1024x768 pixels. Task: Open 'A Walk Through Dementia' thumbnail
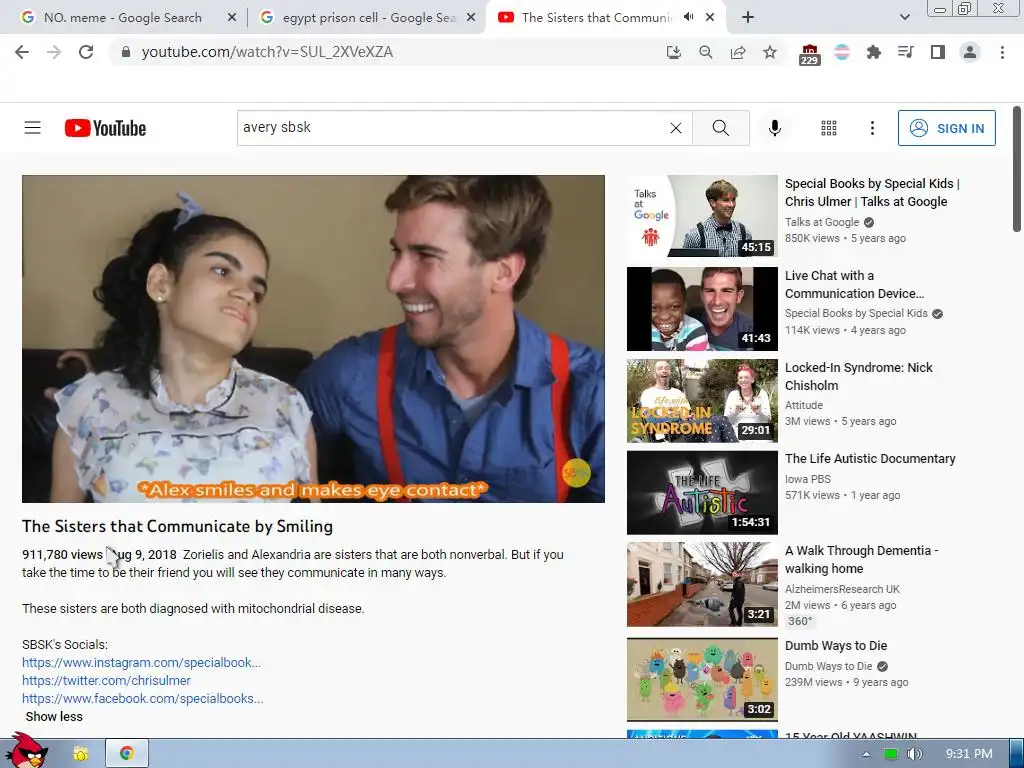pos(702,584)
